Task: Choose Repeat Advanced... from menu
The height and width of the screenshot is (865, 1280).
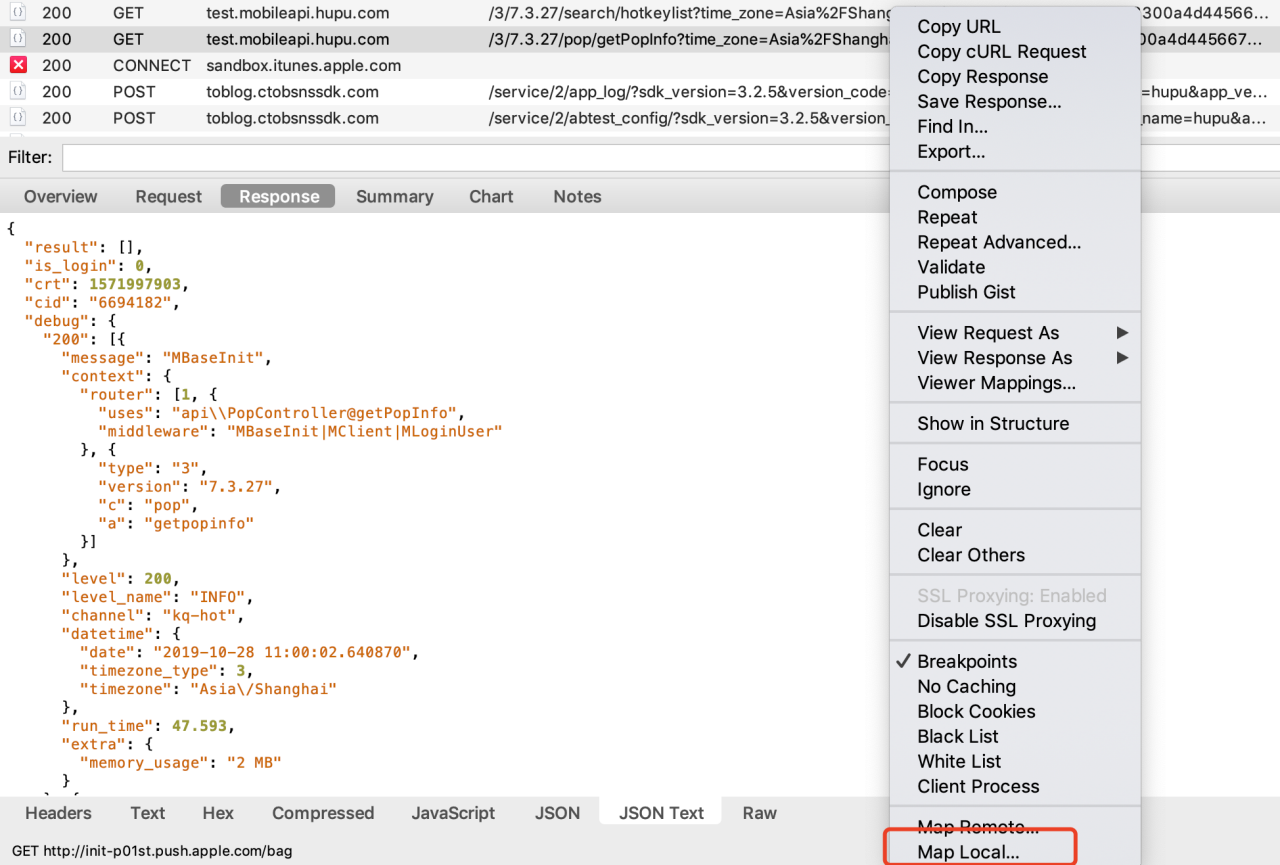Action: 998,242
